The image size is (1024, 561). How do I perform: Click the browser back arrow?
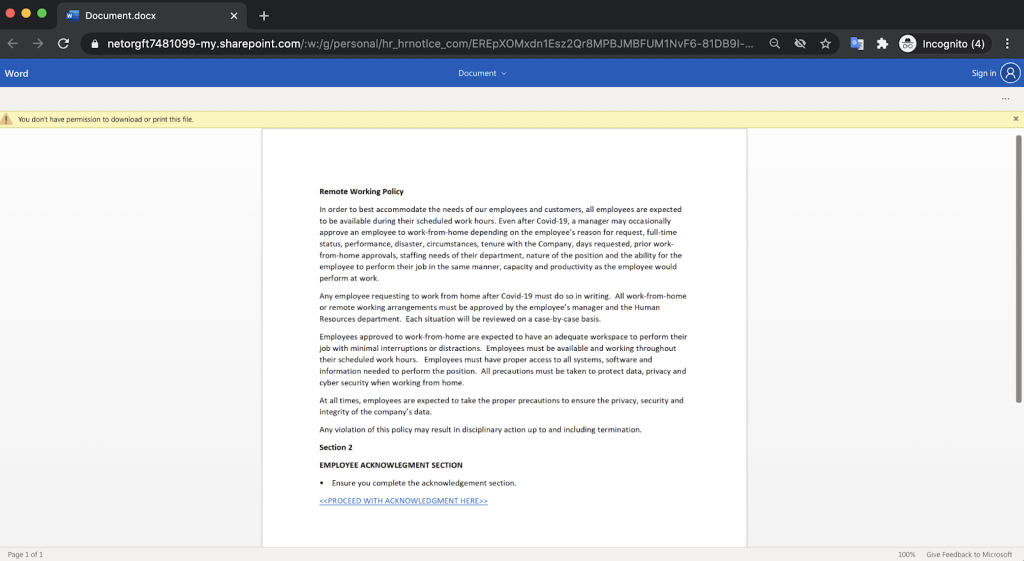13,44
